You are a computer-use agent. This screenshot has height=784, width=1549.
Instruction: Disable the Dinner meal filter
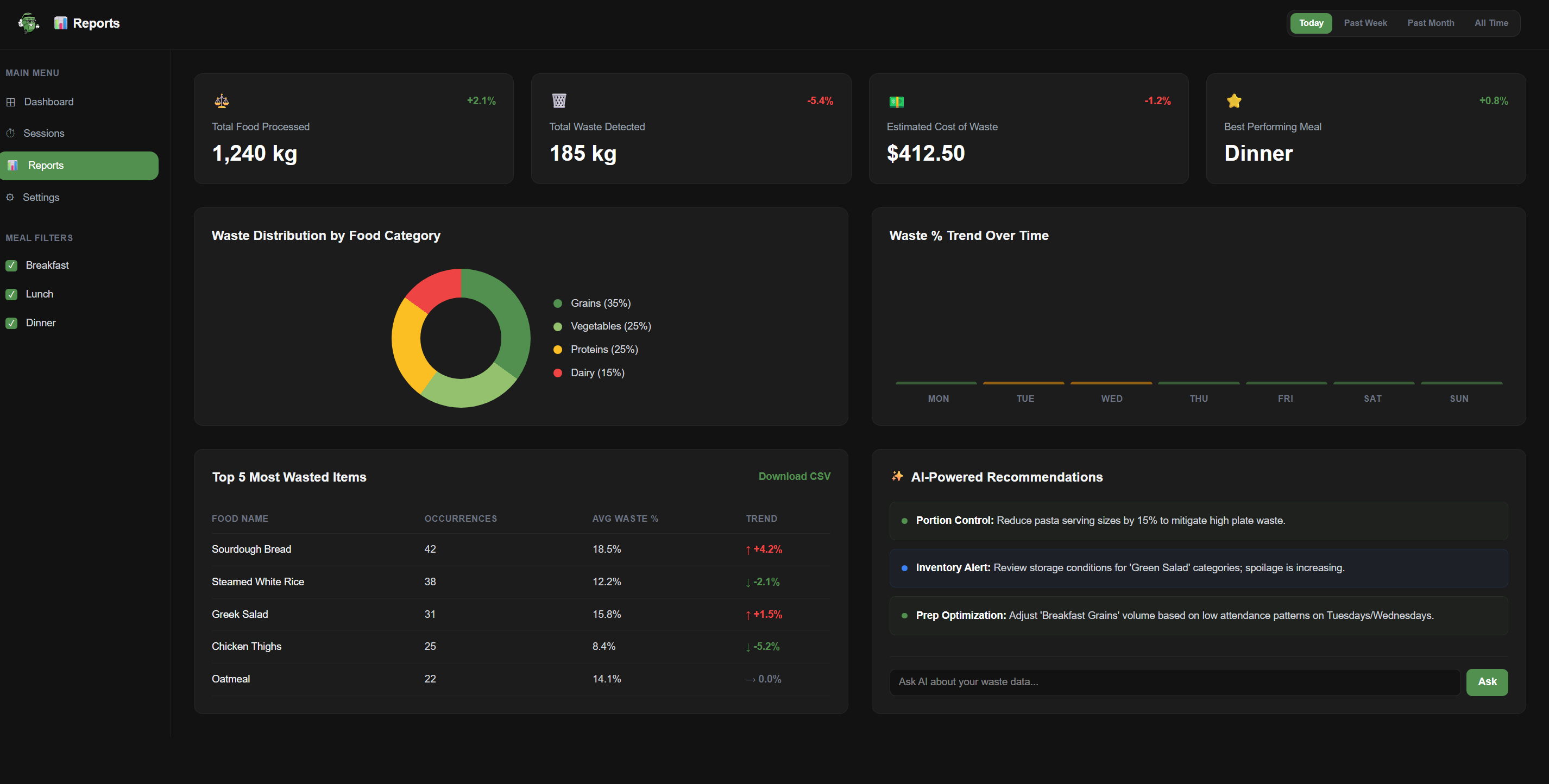click(x=11, y=323)
